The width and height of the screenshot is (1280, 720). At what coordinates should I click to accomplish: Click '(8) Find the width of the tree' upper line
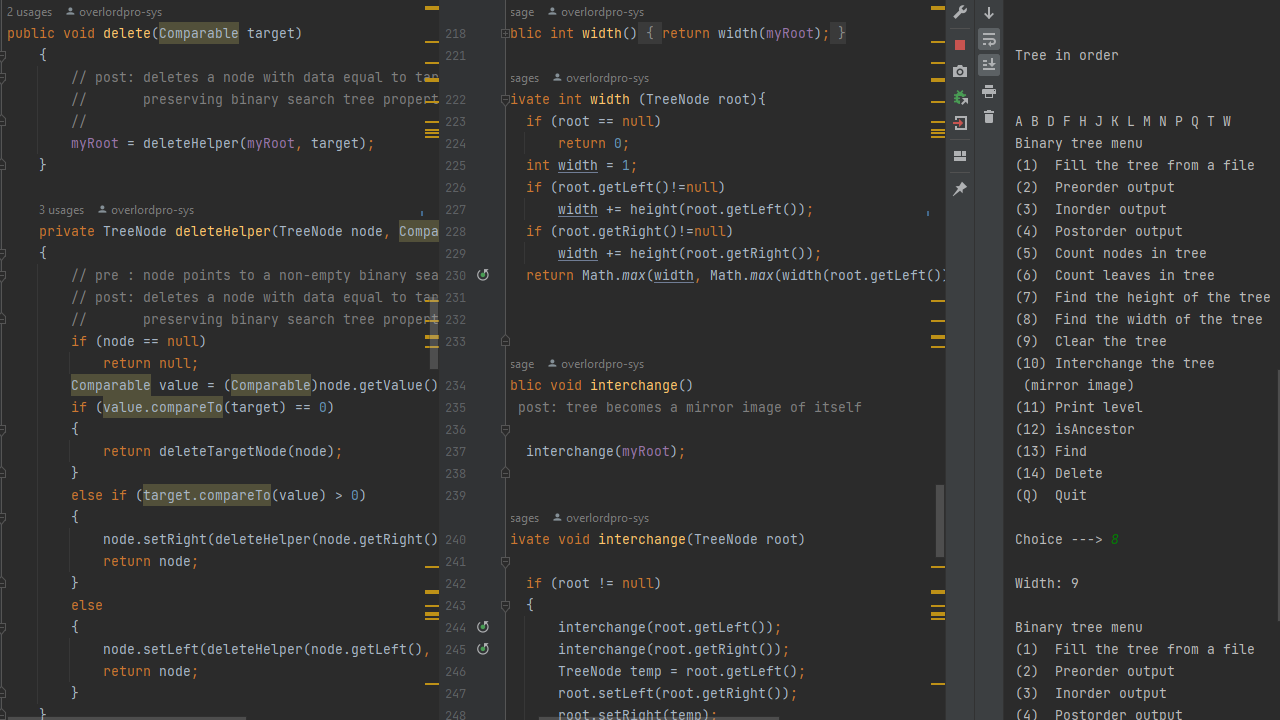1139,319
